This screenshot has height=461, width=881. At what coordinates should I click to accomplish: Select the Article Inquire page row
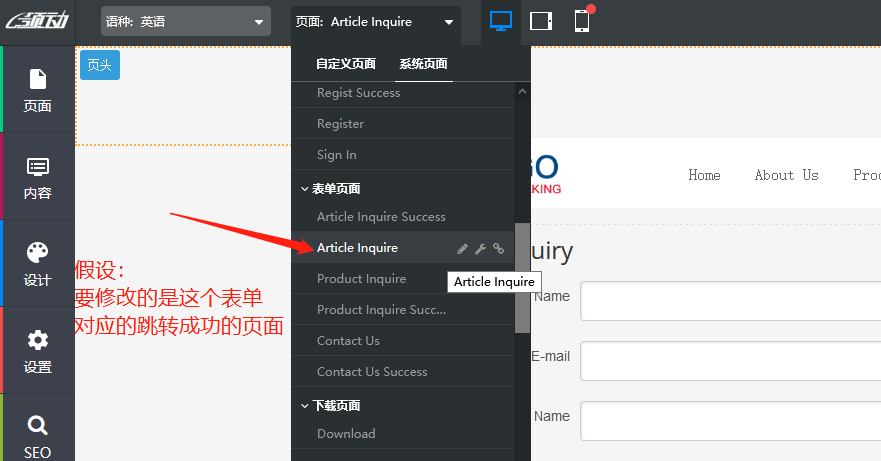[x=403, y=248]
